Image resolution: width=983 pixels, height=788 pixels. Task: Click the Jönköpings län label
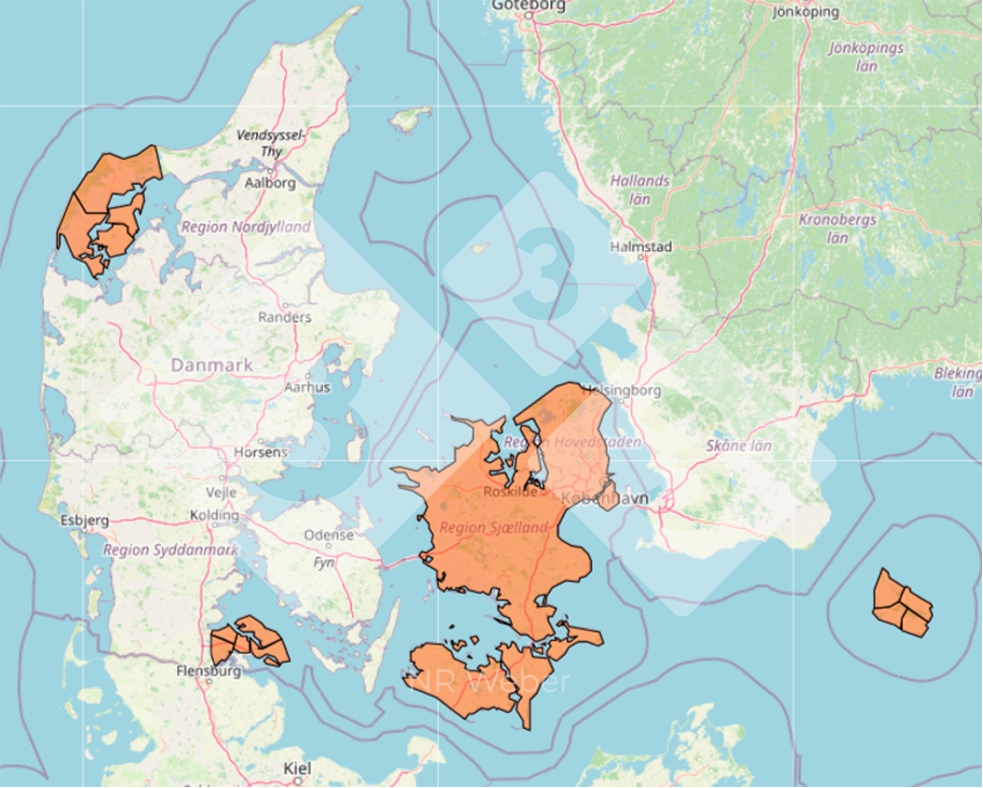tap(866, 56)
